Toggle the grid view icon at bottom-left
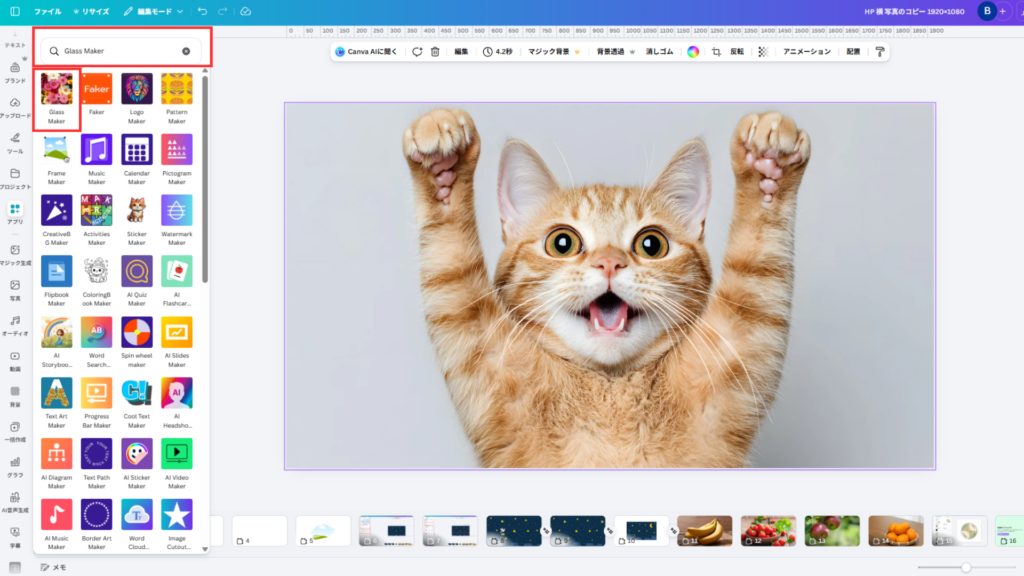This screenshot has height=576, width=1024. [15, 567]
